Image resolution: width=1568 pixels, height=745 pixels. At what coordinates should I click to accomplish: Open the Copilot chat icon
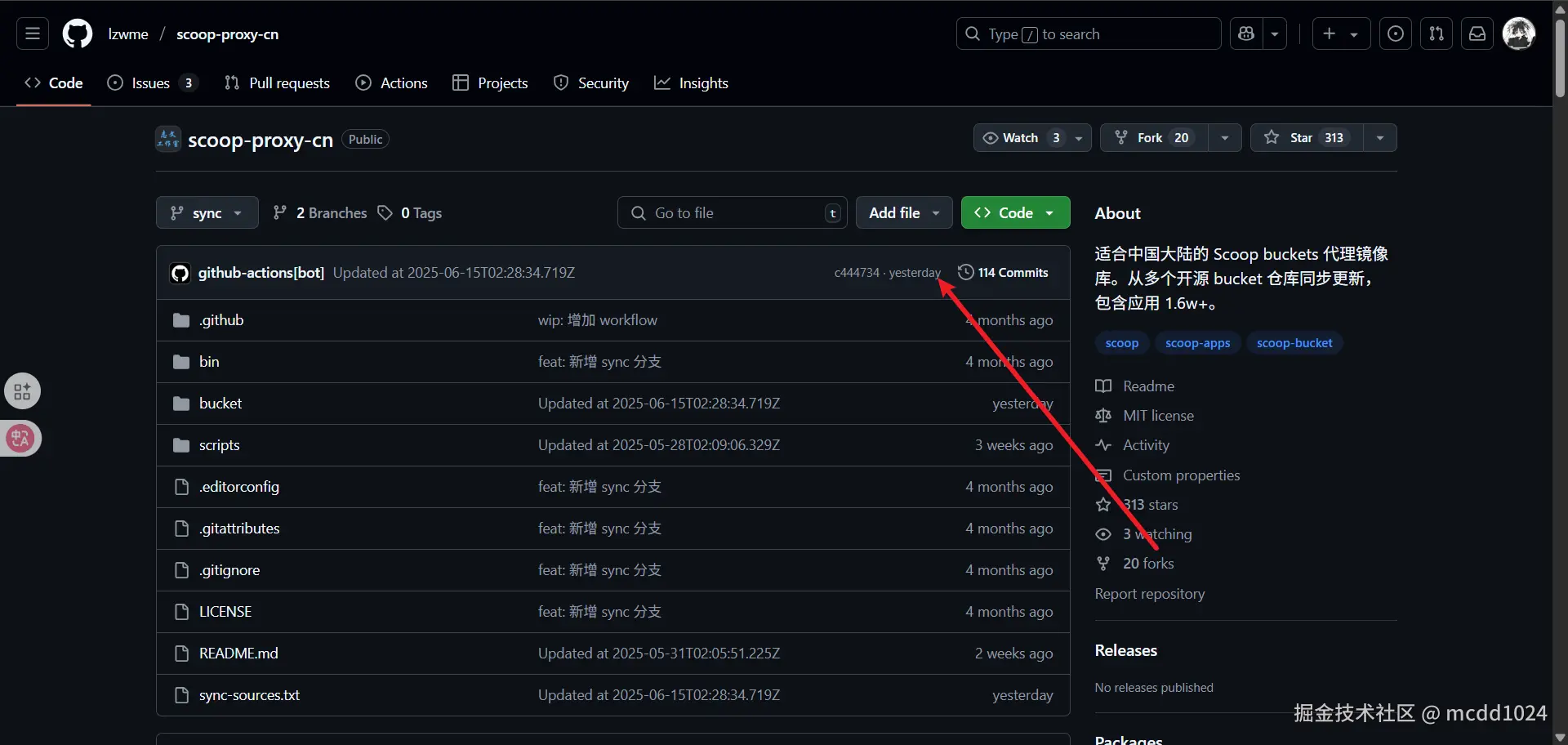tap(1246, 33)
